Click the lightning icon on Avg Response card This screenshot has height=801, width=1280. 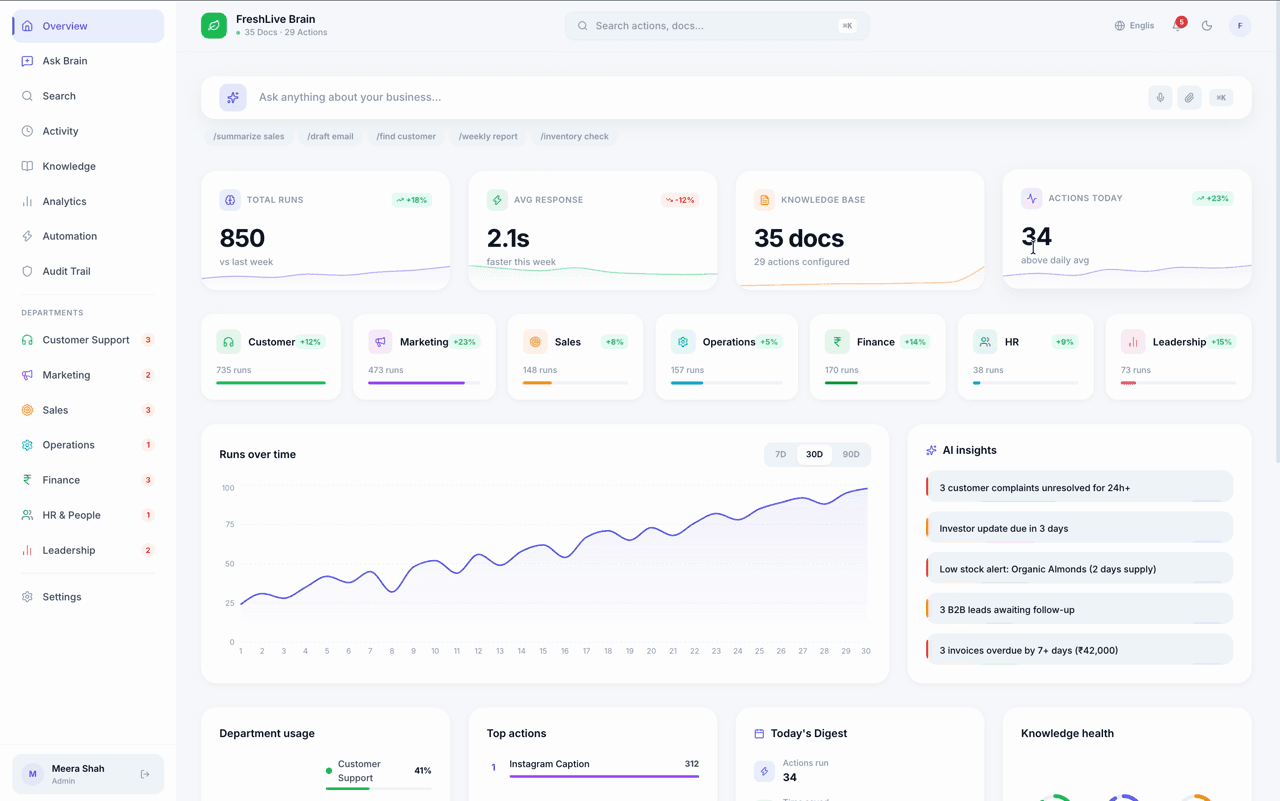click(x=497, y=200)
